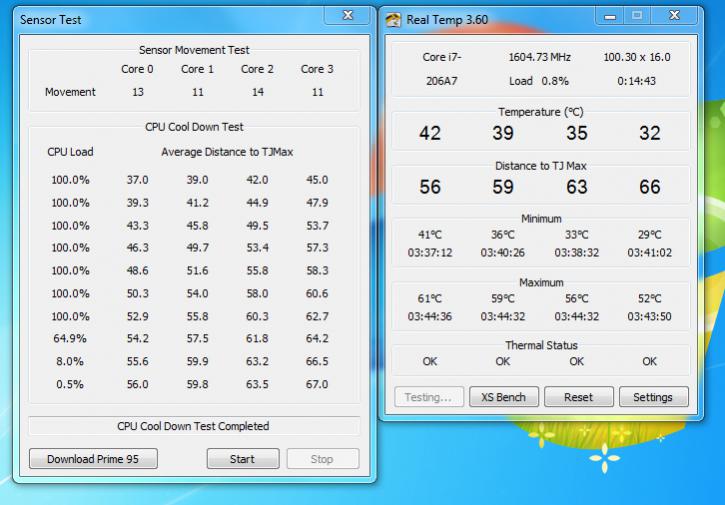The width and height of the screenshot is (725, 505).
Task: Reset Real Temp min/max values
Action: coord(578,397)
